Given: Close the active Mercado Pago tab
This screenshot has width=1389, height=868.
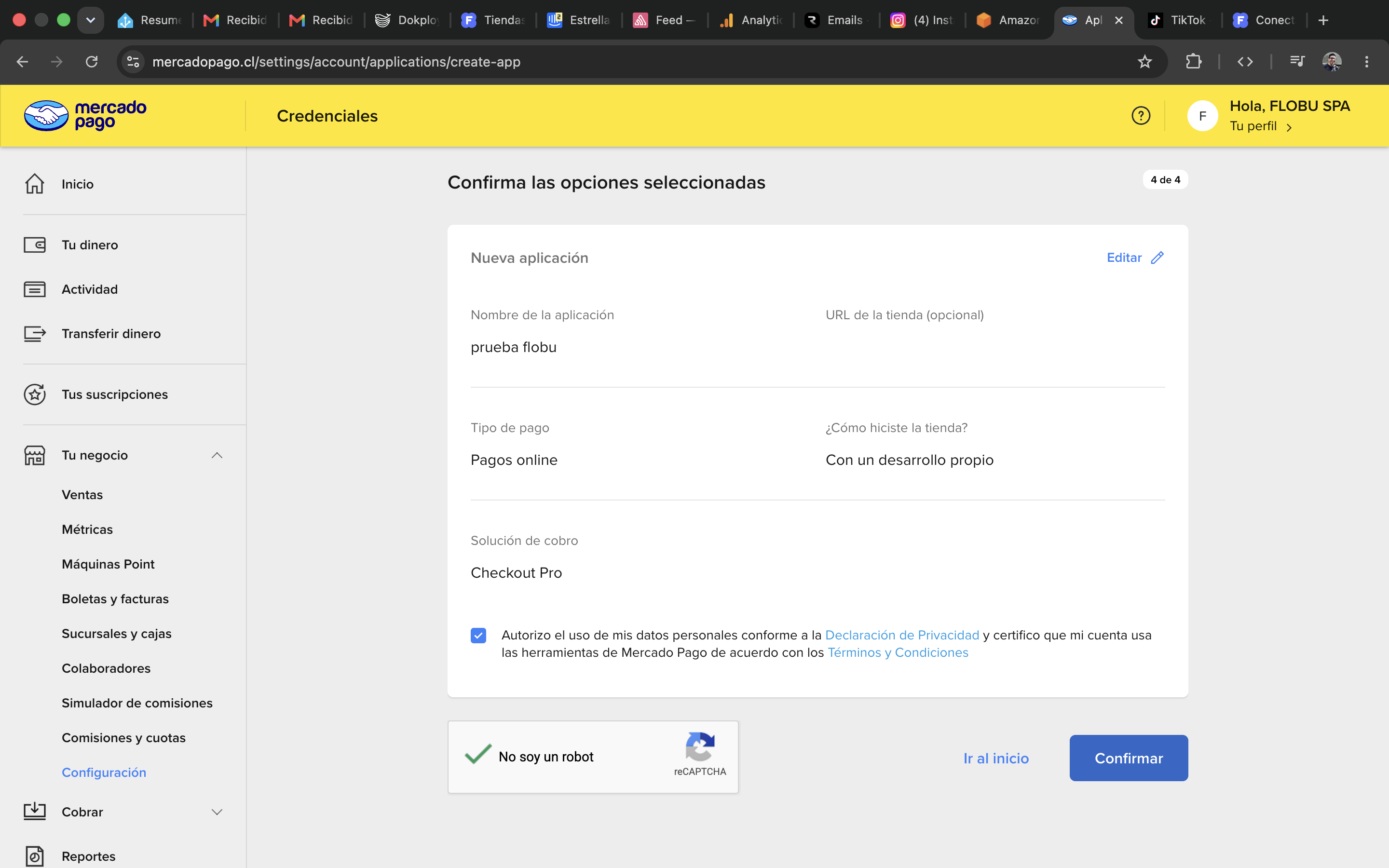Looking at the screenshot, I should (x=1118, y=20).
